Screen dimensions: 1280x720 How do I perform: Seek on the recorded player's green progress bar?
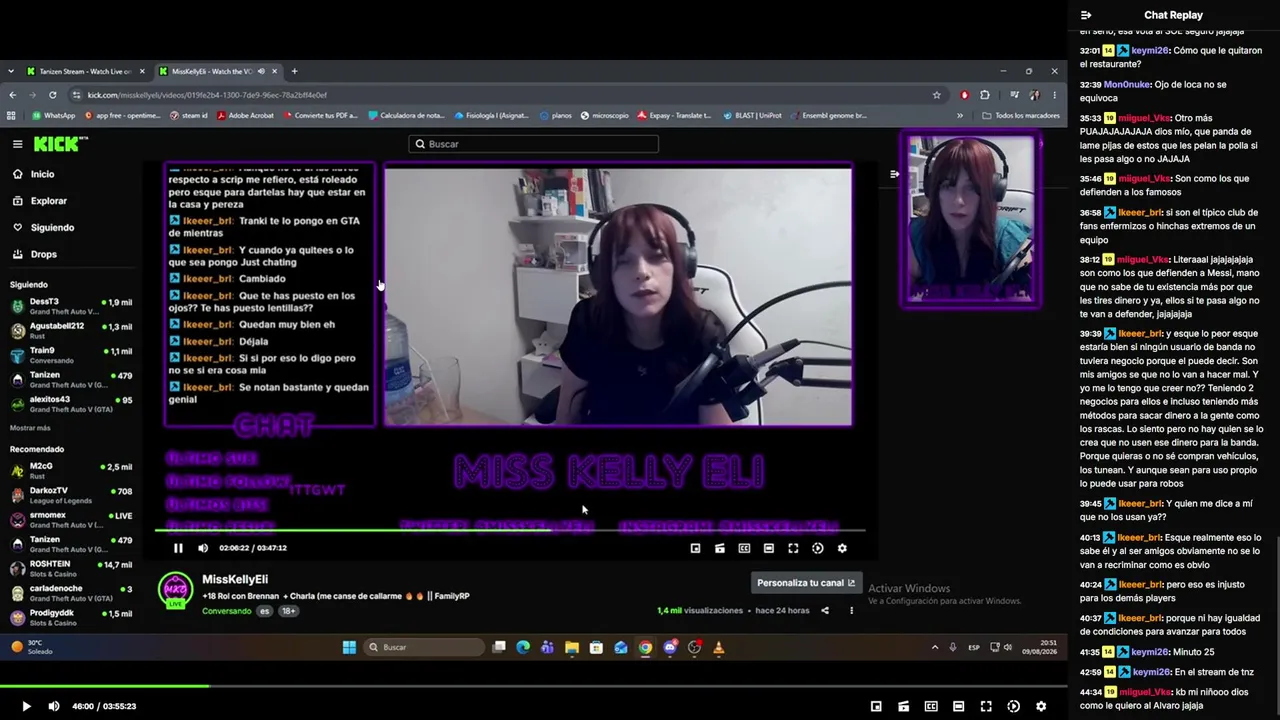[x=510, y=529]
